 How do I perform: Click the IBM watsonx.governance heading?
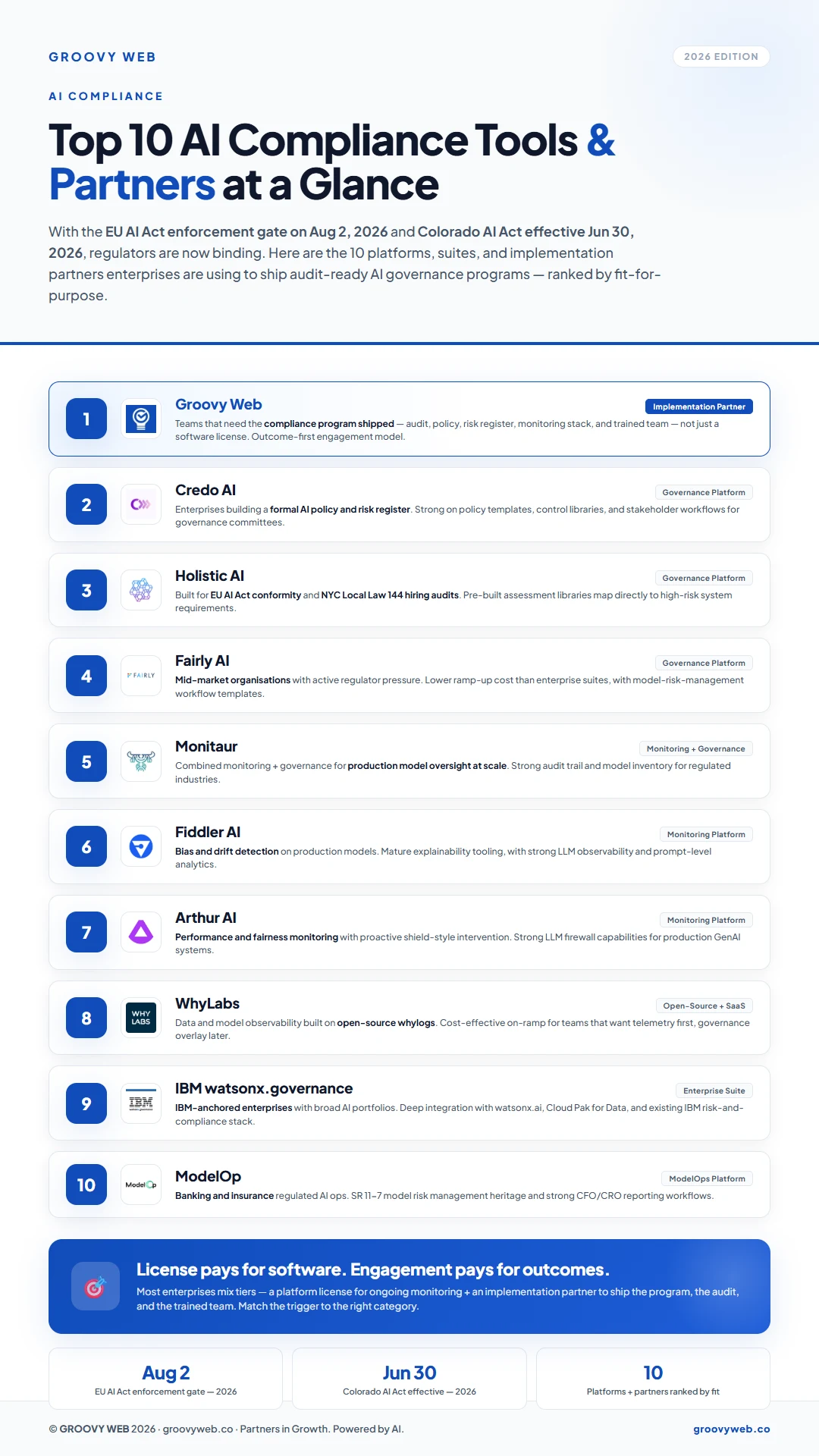264,1088
